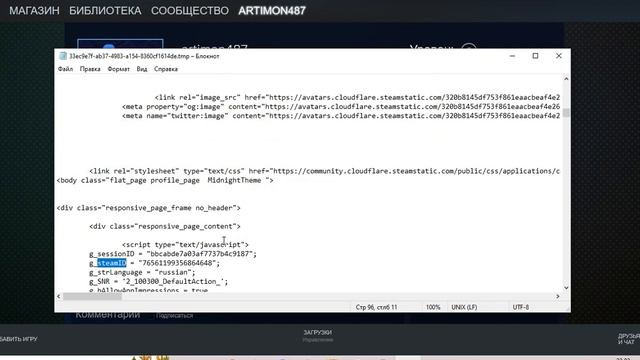Click the link rel stylesheet line
The width and height of the screenshot is (640, 360).
tap(324, 171)
